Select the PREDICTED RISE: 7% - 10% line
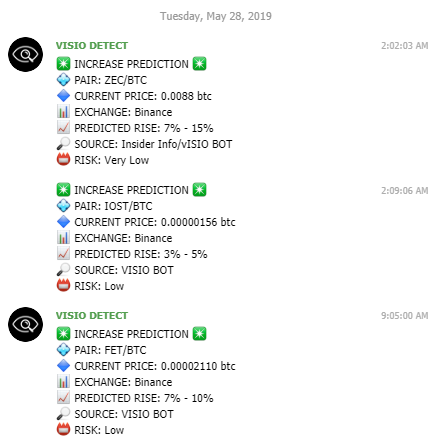437x442 pixels. [144, 398]
